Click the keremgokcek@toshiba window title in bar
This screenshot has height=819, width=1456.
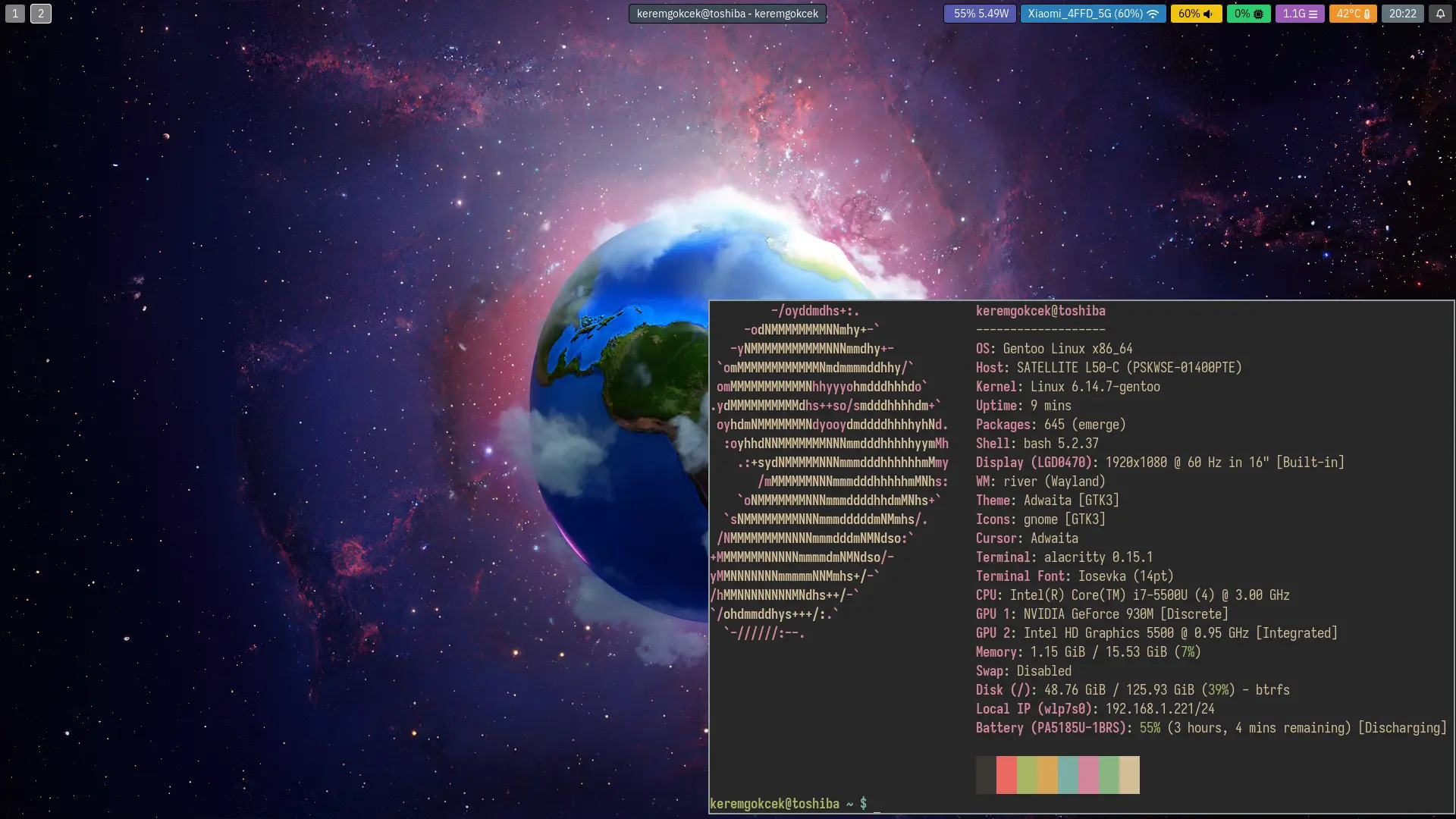727,14
